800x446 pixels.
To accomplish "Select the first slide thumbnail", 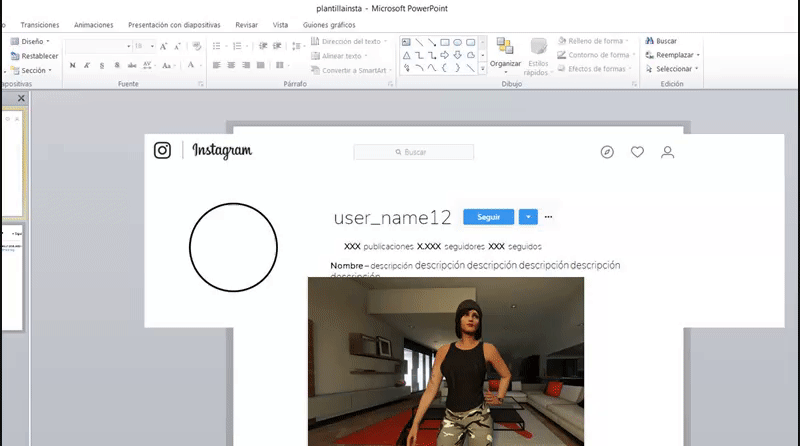I will [x=12, y=163].
